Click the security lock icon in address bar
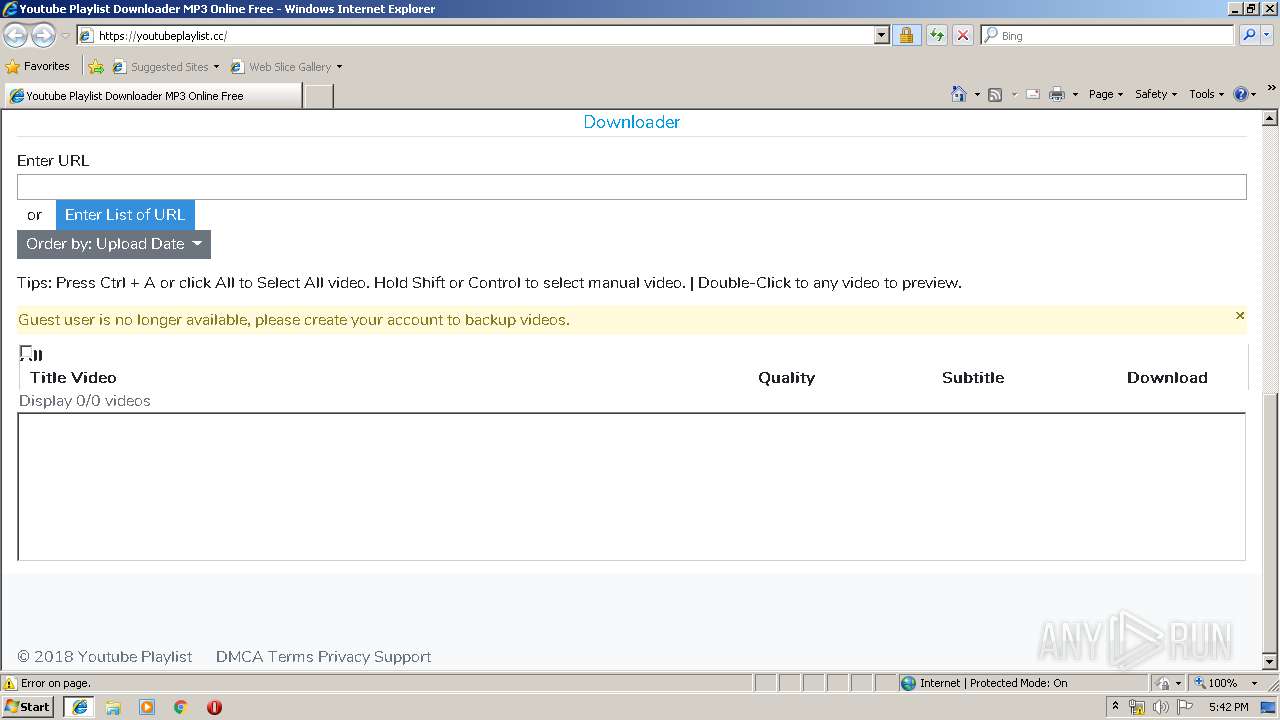This screenshot has height=720, width=1280. [x=906, y=35]
